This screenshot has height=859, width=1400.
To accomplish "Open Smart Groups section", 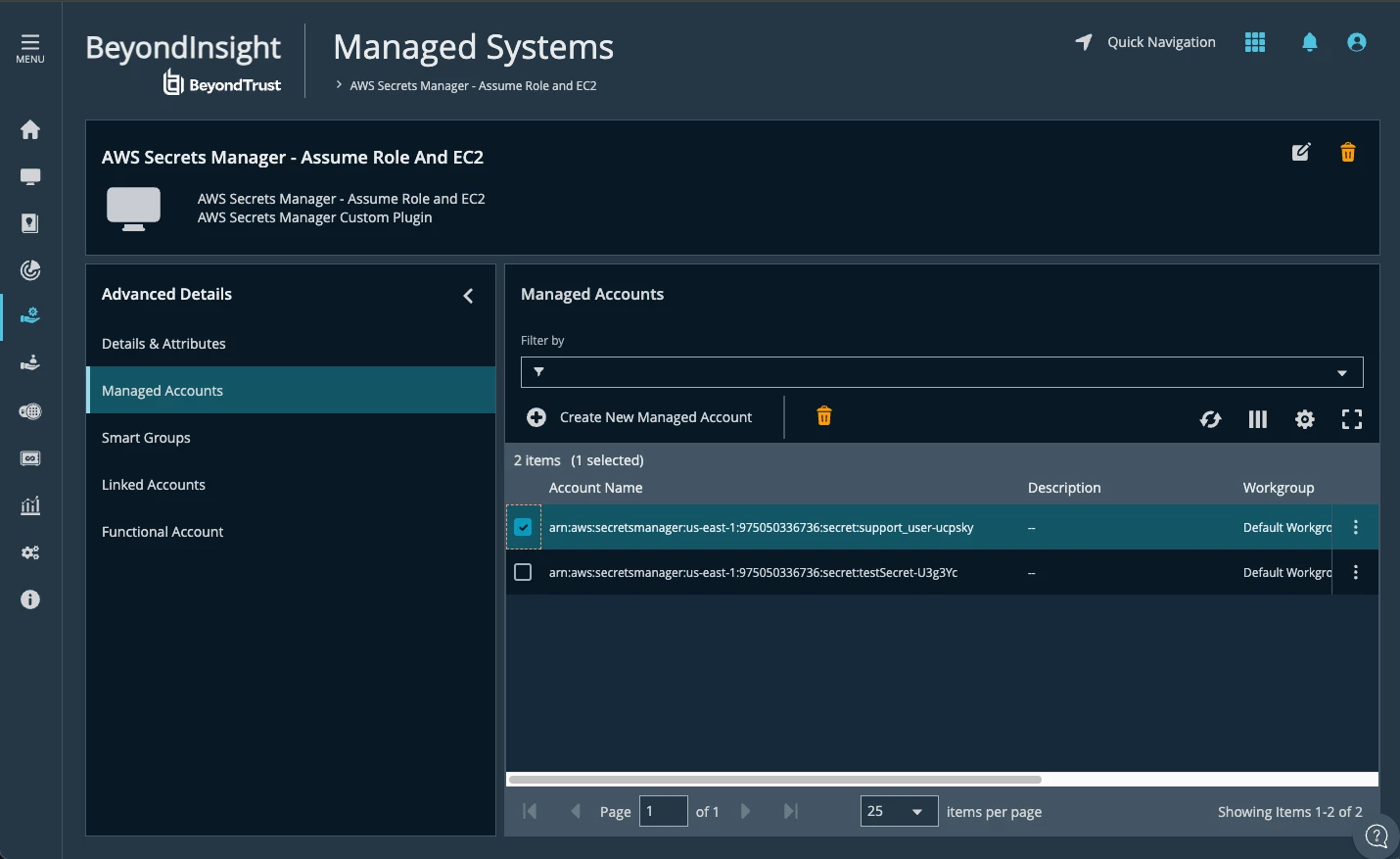I will coord(291,438).
